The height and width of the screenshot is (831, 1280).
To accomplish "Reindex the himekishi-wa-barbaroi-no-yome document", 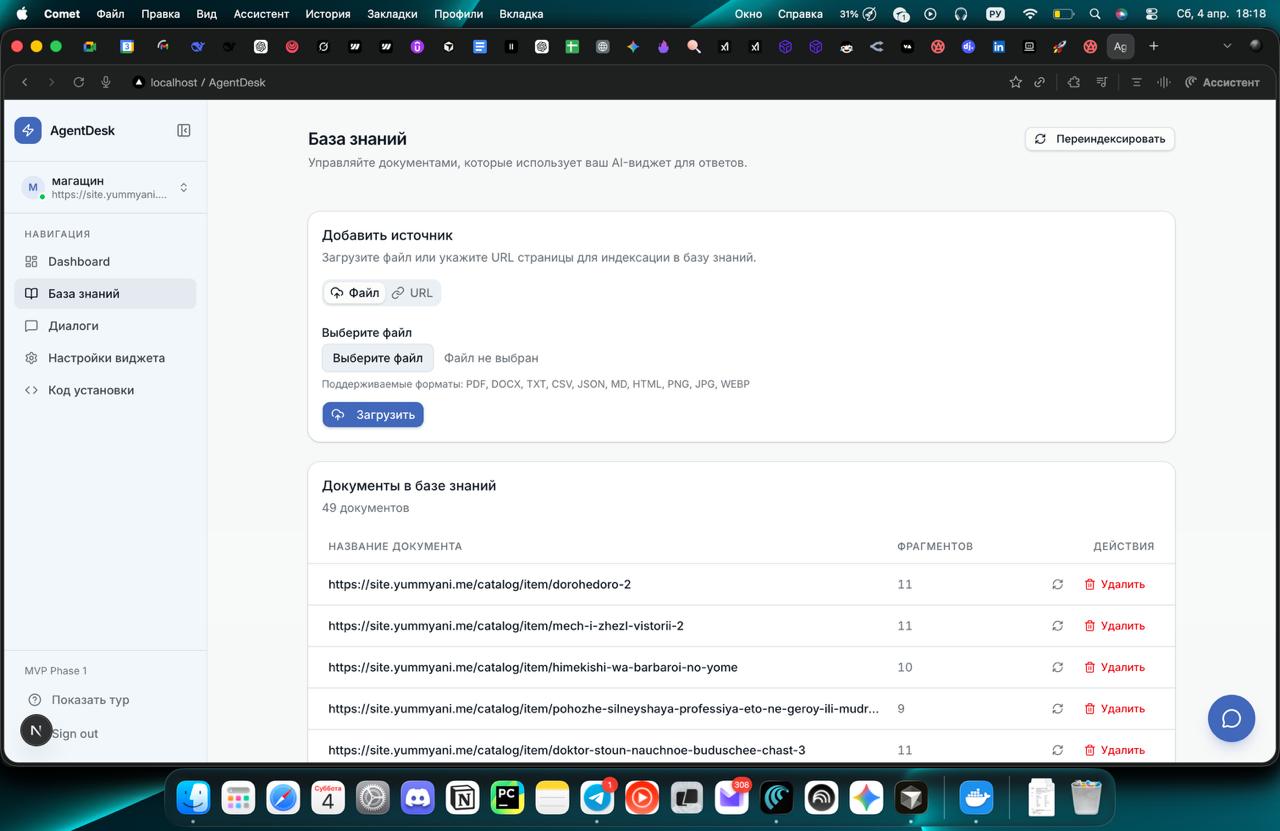I will point(1057,667).
